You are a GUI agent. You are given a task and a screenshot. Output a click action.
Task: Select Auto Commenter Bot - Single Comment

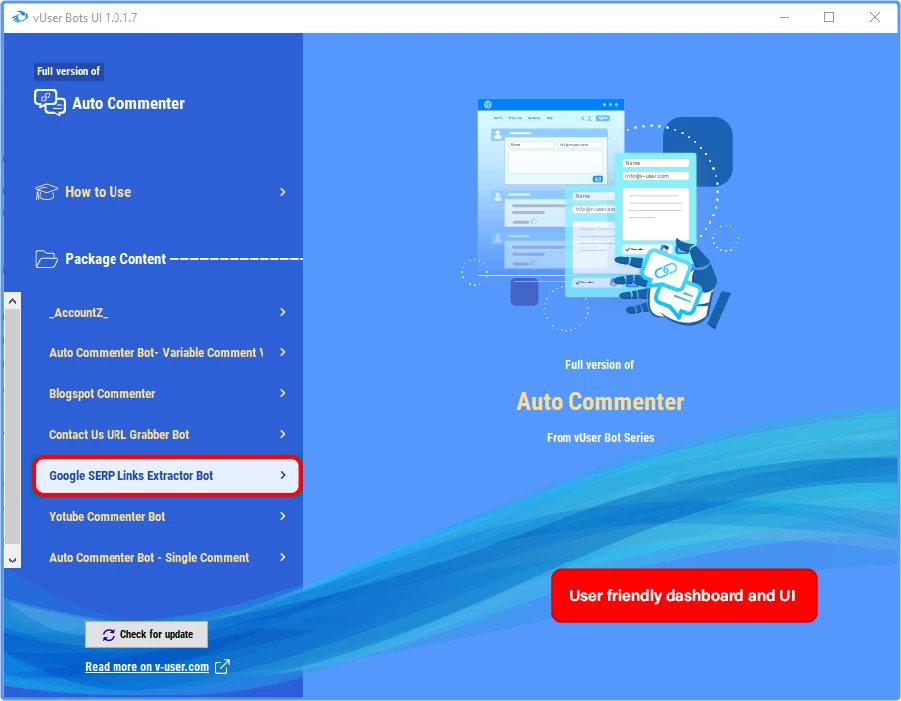pyautogui.click(x=167, y=557)
